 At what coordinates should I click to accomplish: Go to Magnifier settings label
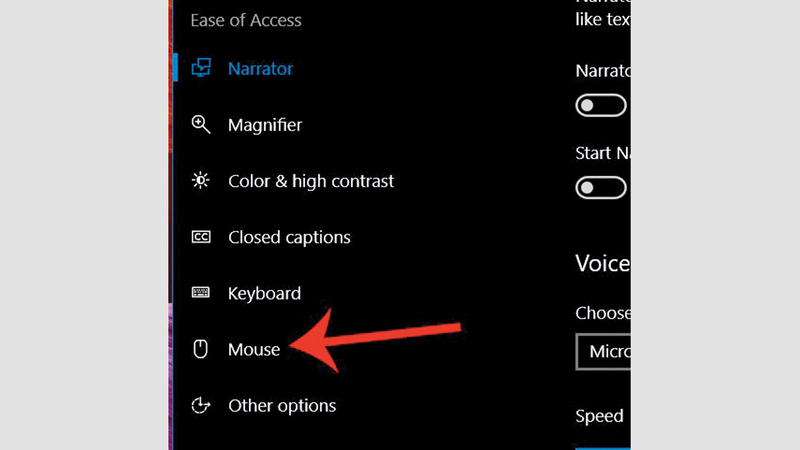pyautogui.click(x=265, y=125)
